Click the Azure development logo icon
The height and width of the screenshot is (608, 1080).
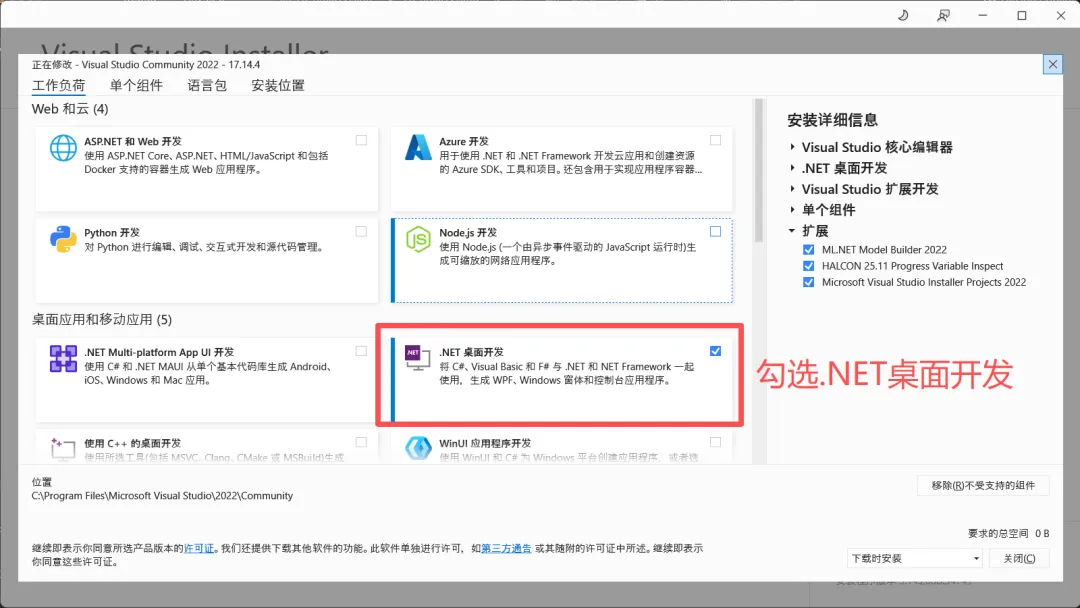tap(417, 147)
